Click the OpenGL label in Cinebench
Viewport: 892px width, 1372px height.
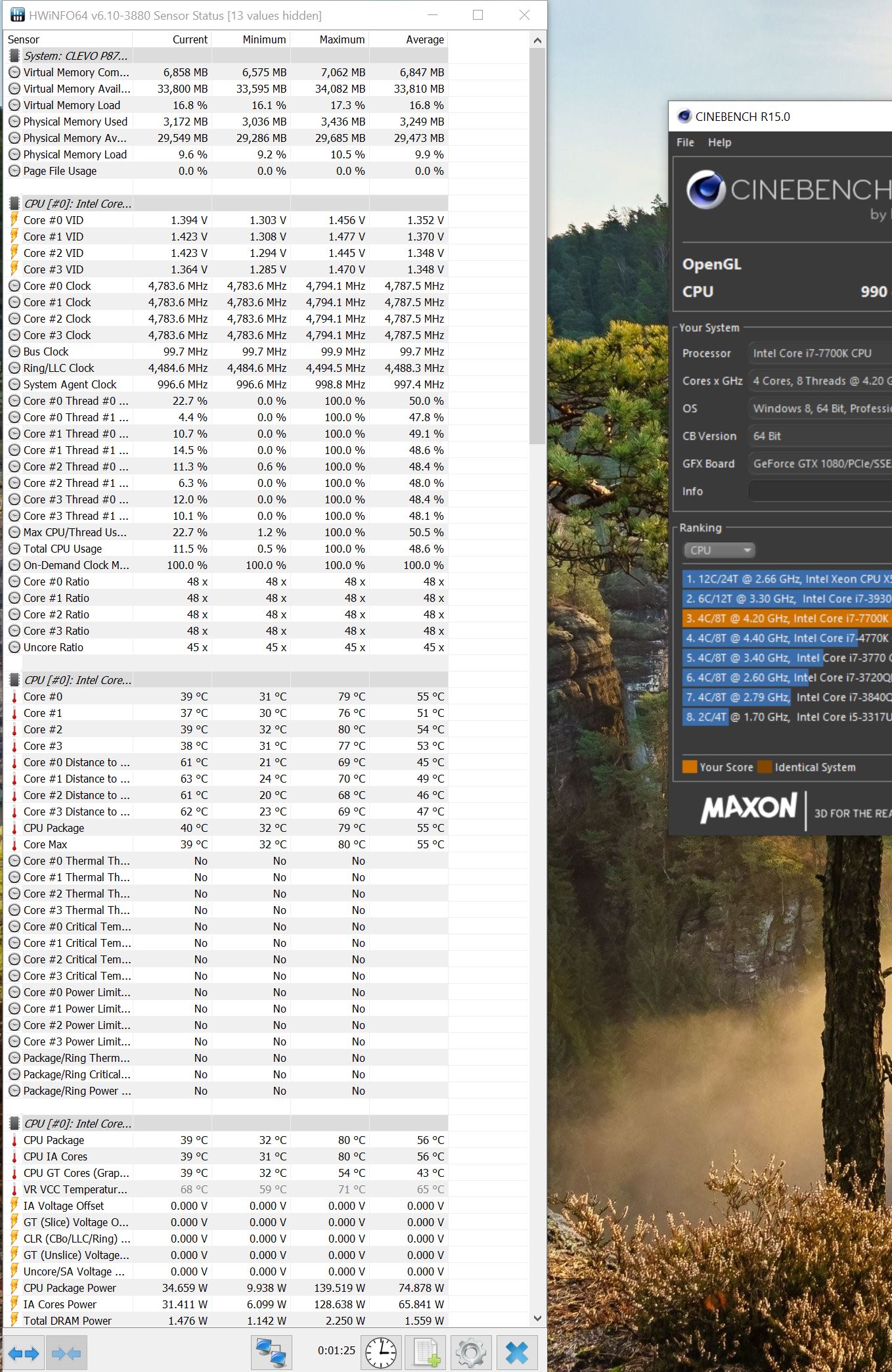coord(712,264)
